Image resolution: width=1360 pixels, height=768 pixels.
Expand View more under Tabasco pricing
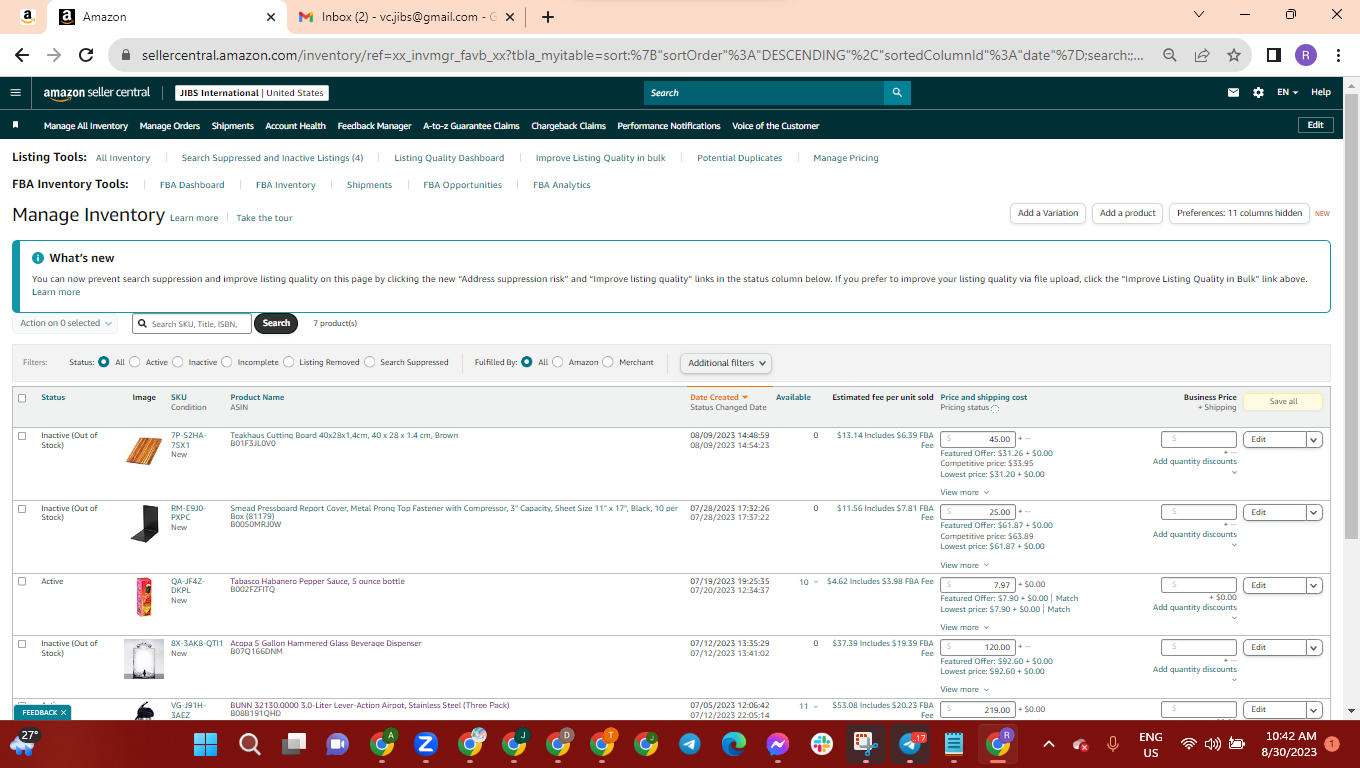[x=964, y=627]
